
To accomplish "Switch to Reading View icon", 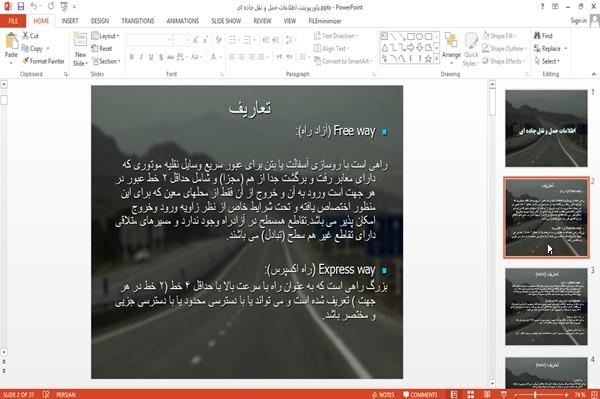I will (487, 395).
